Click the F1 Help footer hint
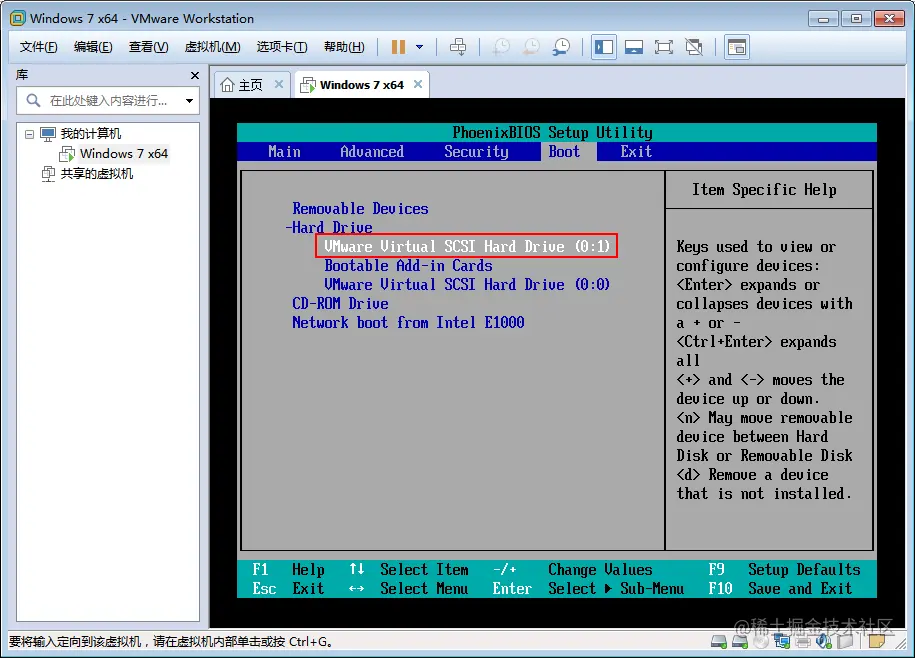The image size is (915, 658). click(x=288, y=569)
